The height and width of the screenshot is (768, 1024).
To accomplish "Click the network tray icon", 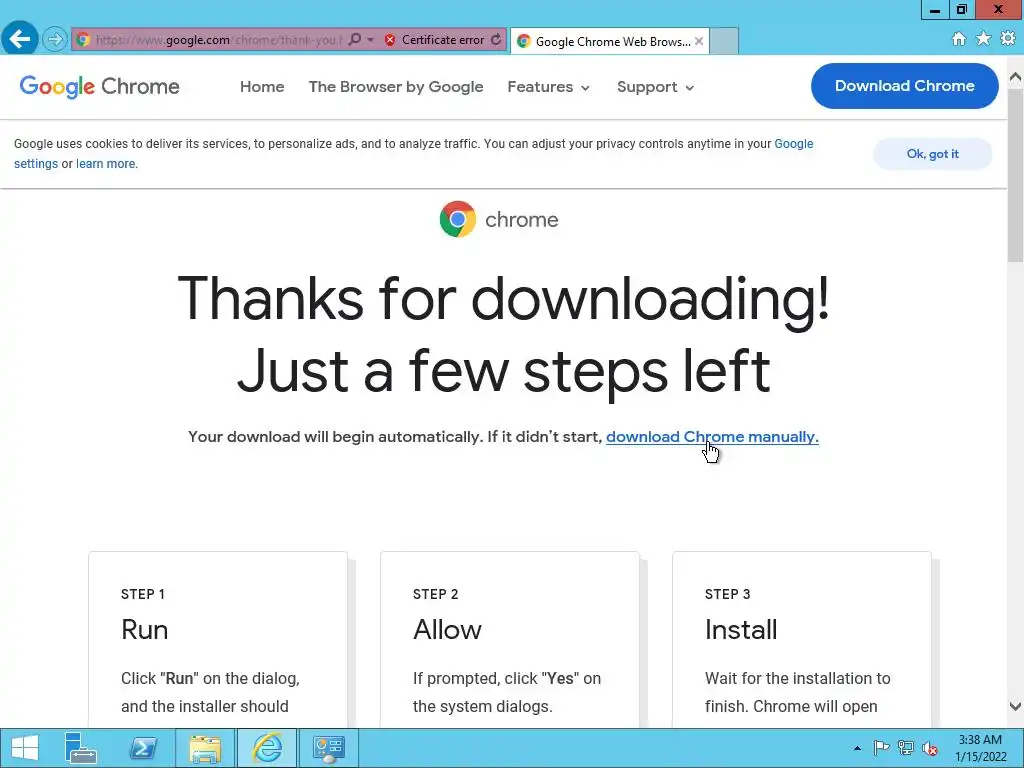I will (906, 748).
